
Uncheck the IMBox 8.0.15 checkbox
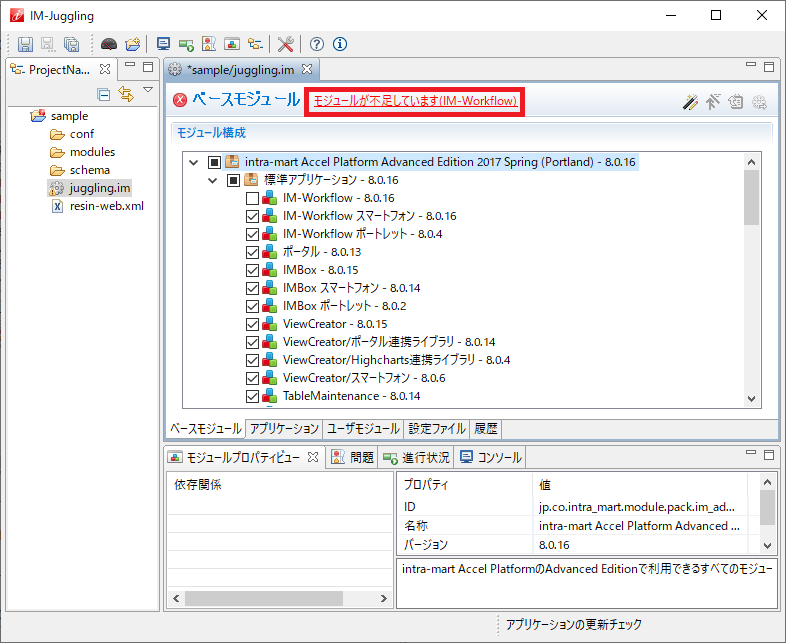[x=252, y=271]
